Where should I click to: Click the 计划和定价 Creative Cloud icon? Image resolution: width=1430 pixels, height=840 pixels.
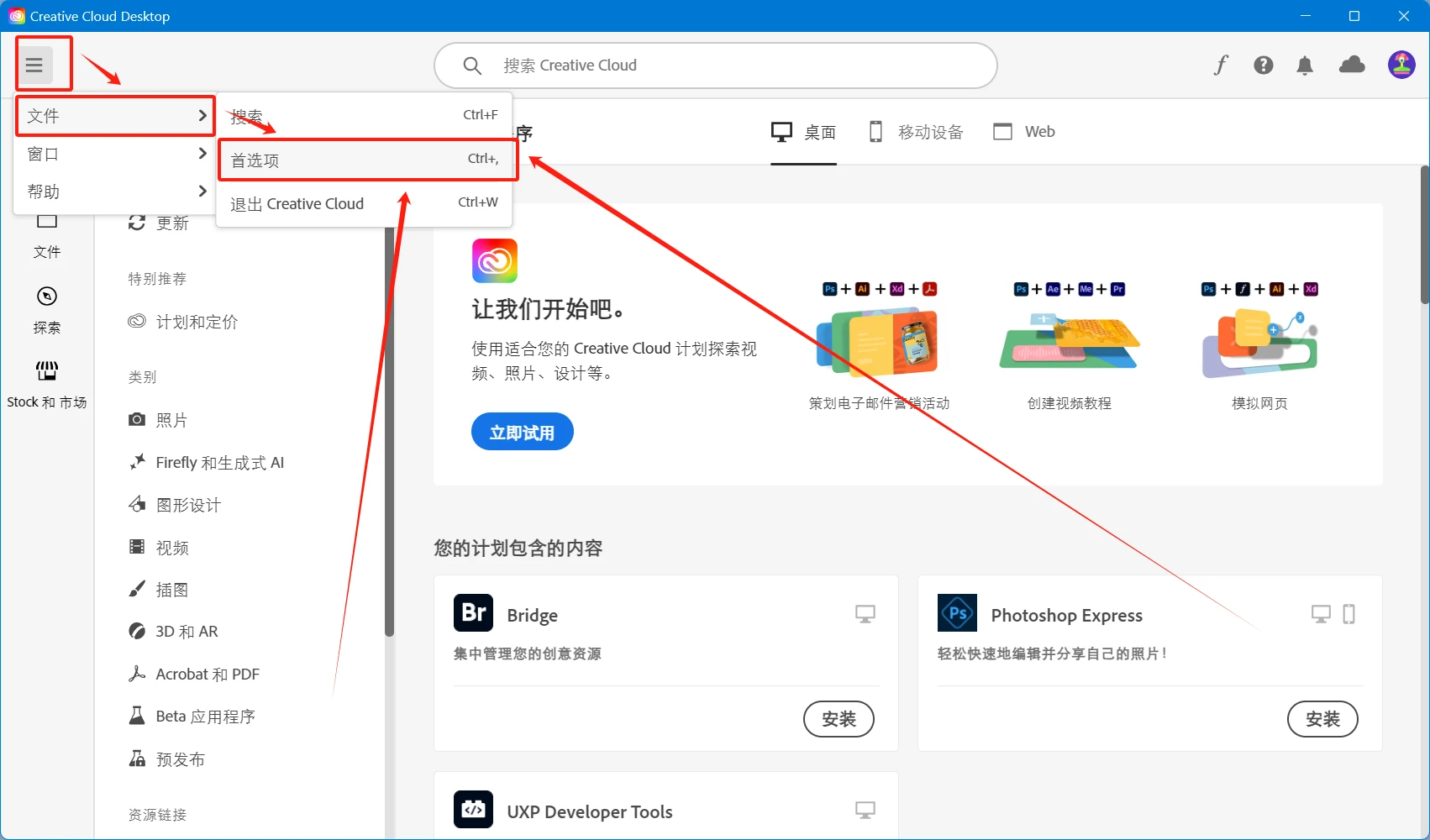click(137, 321)
